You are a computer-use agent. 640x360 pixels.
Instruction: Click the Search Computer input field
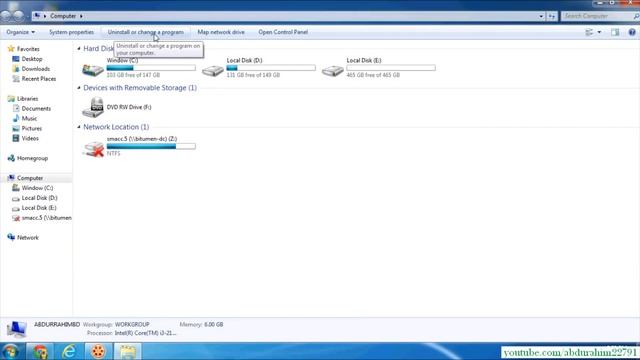(x=598, y=16)
